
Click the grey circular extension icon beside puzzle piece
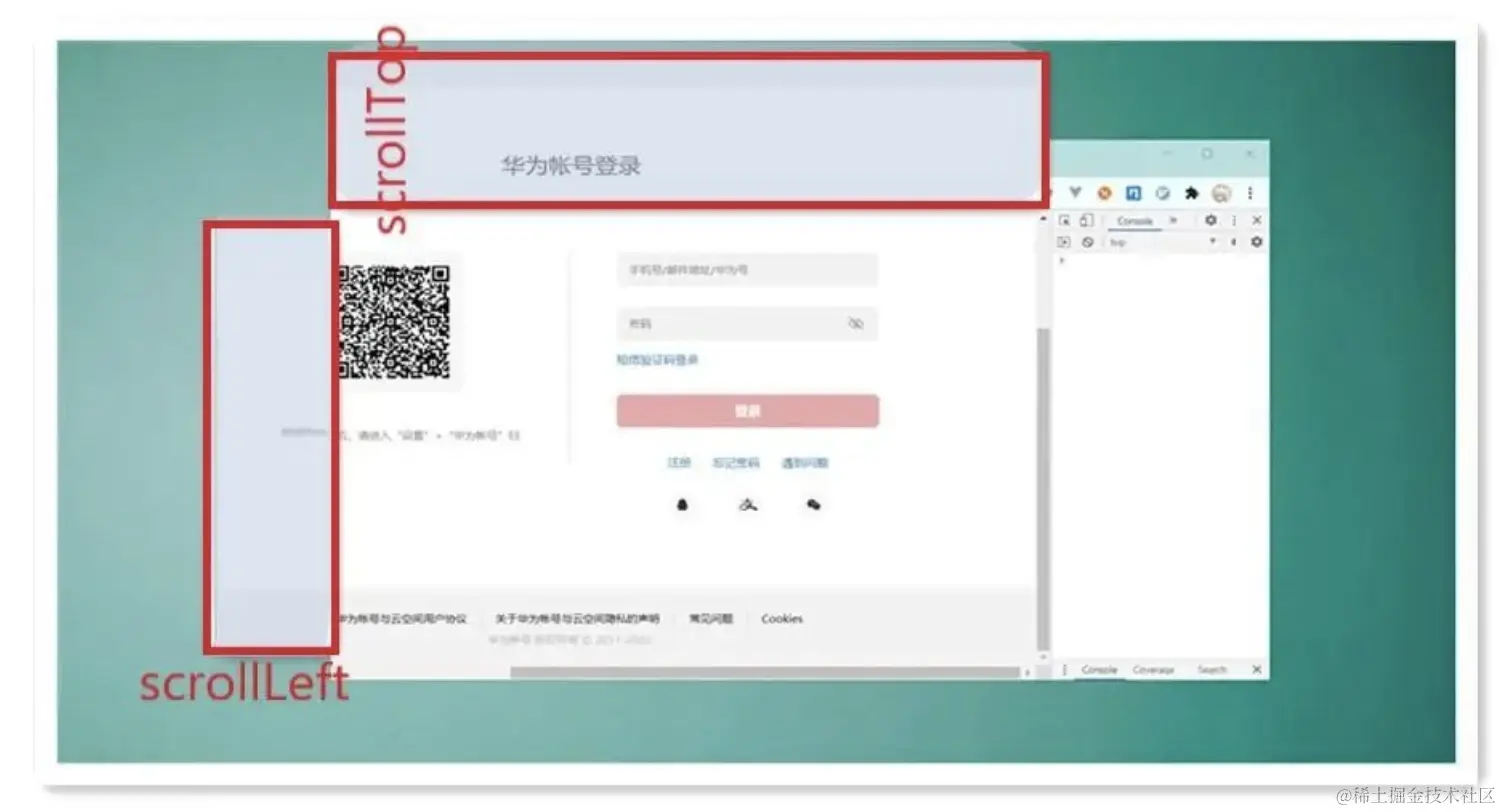[1162, 193]
